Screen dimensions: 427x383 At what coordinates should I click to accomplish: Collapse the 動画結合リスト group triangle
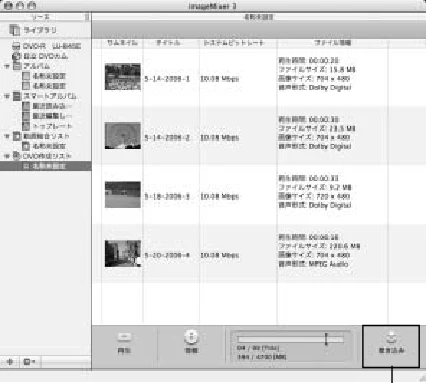point(6,136)
